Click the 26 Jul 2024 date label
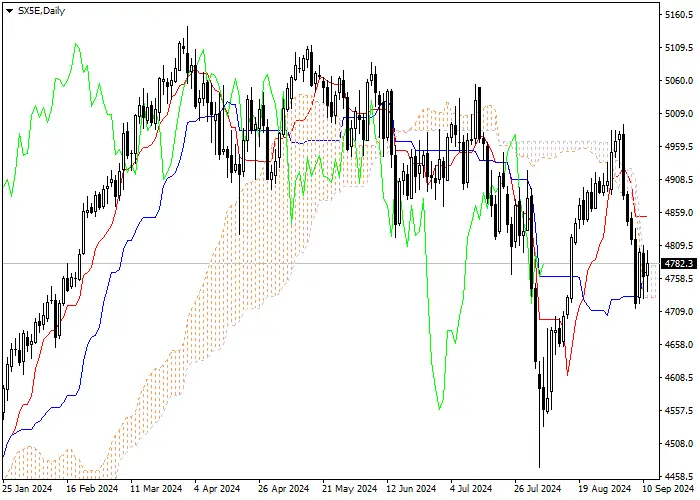Viewport: 700px width, 500px height. pos(538,489)
